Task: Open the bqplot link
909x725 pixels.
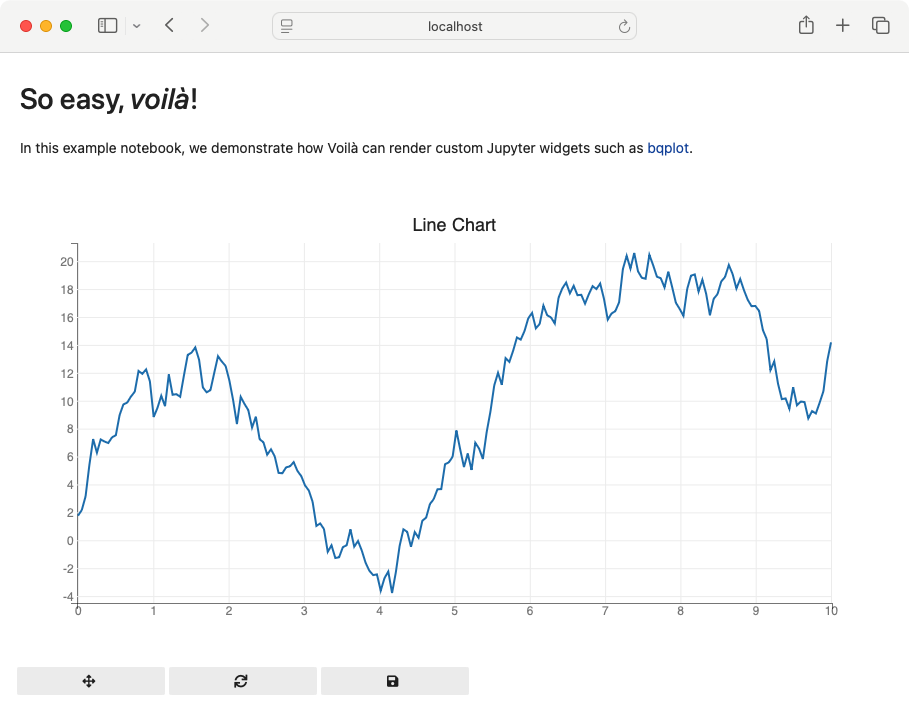Action: (x=669, y=149)
